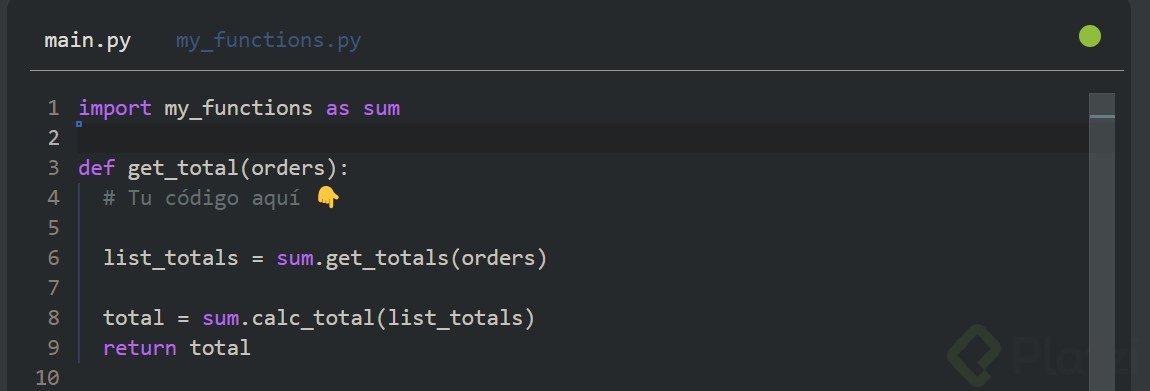Click the green status indicator dot

[x=1090, y=36]
